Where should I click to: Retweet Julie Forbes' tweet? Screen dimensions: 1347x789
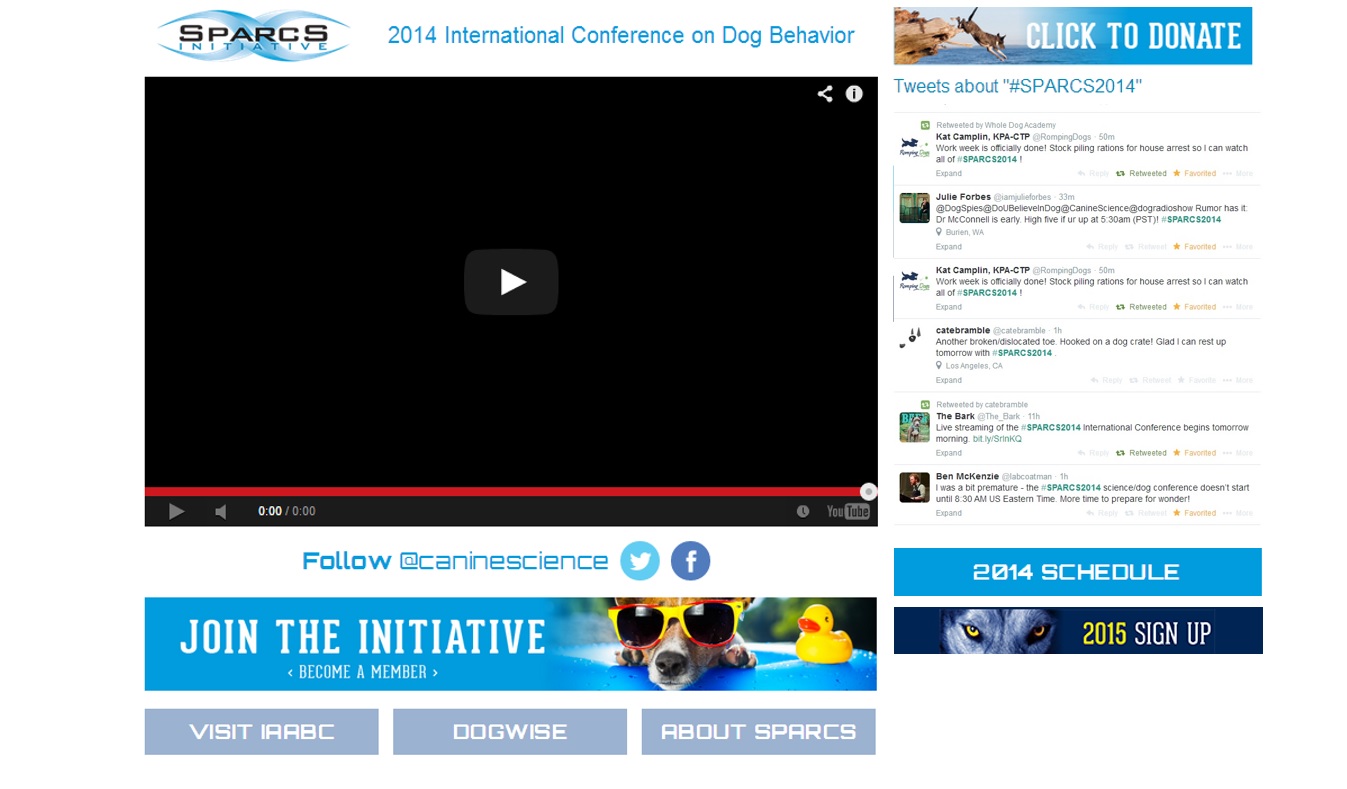coord(1146,247)
